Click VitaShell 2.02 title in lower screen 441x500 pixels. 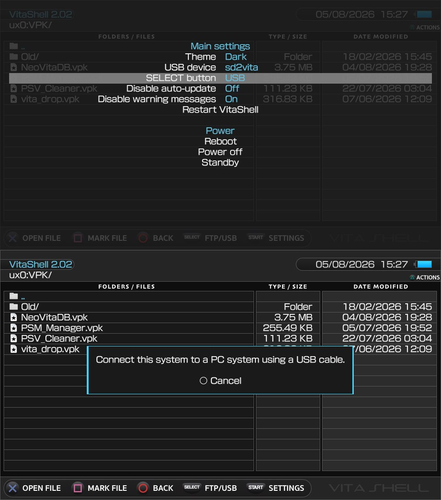click(x=41, y=264)
